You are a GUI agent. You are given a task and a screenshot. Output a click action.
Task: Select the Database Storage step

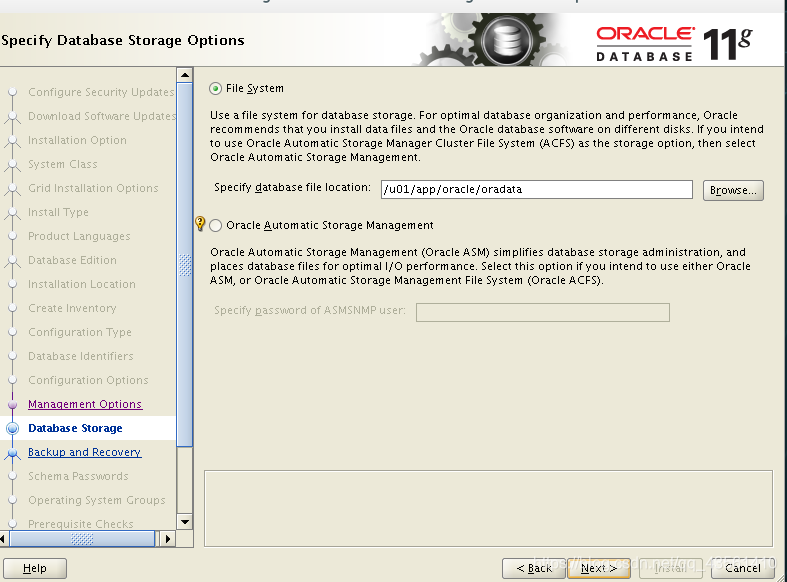pos(75,428)
